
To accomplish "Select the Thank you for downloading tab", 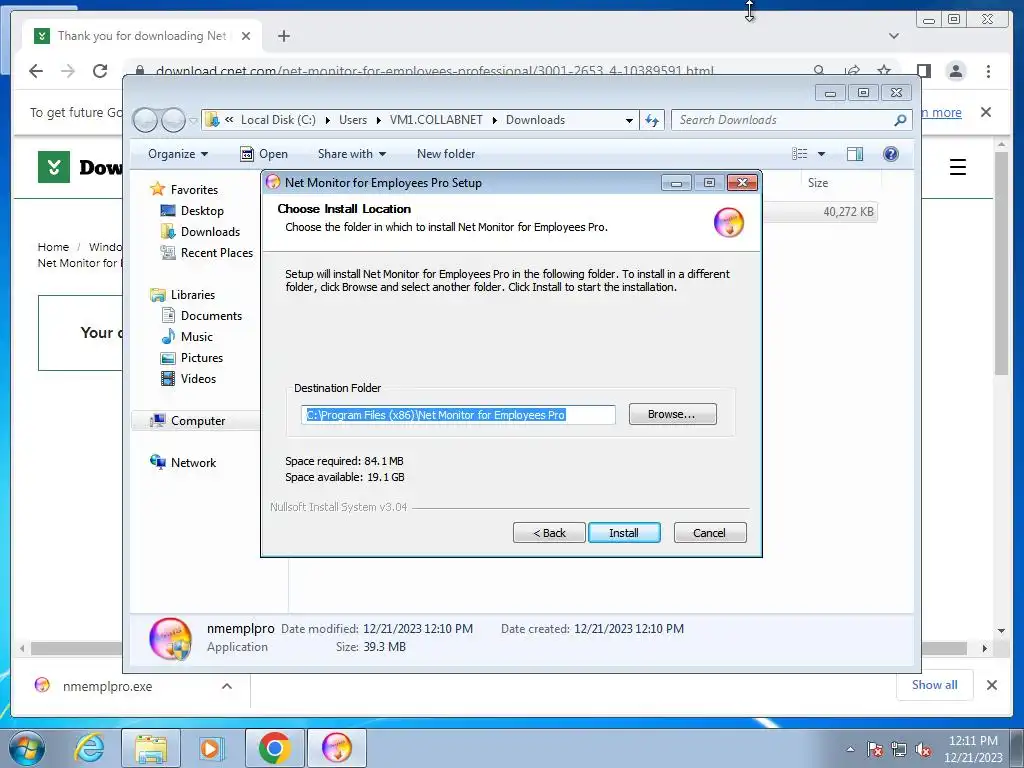I will [x=142, y=36].
